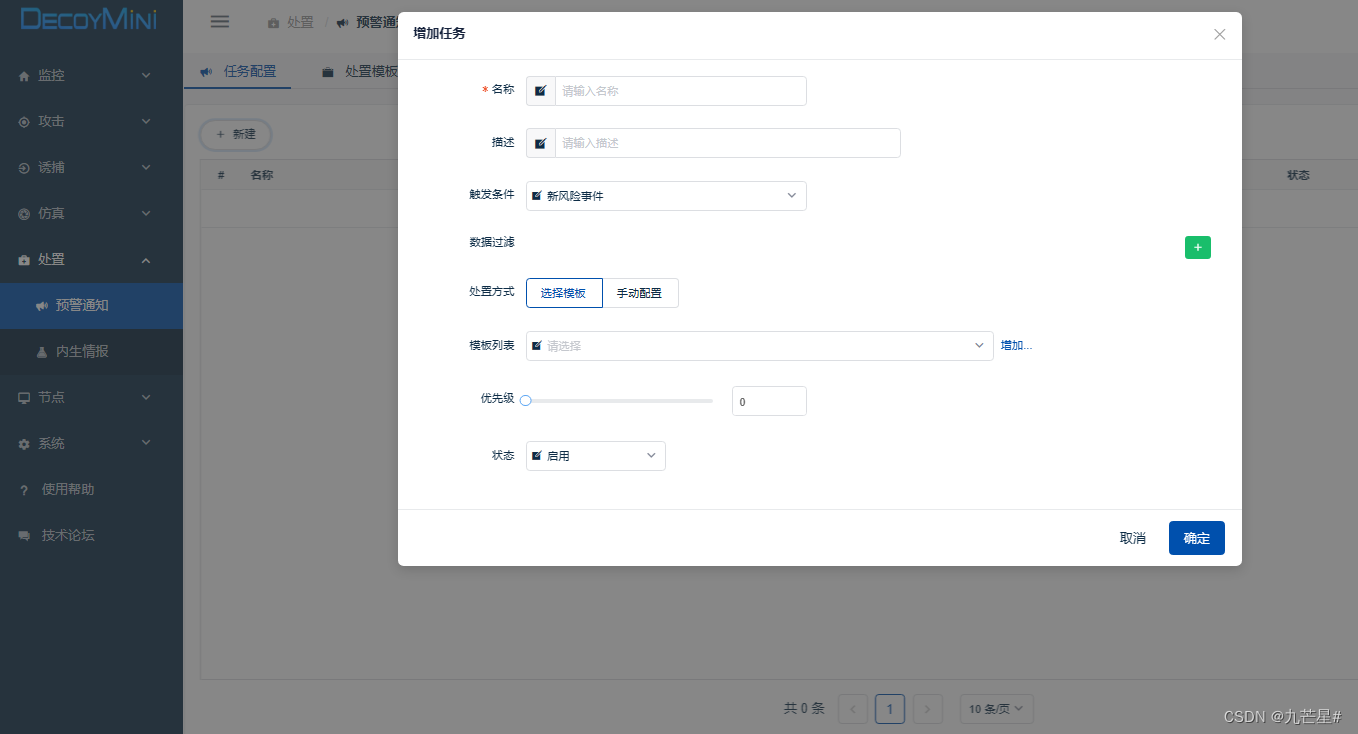Switch to the 任务配置 tab
This screenshot has width=1358, height=734.
(x=238, y=72)
